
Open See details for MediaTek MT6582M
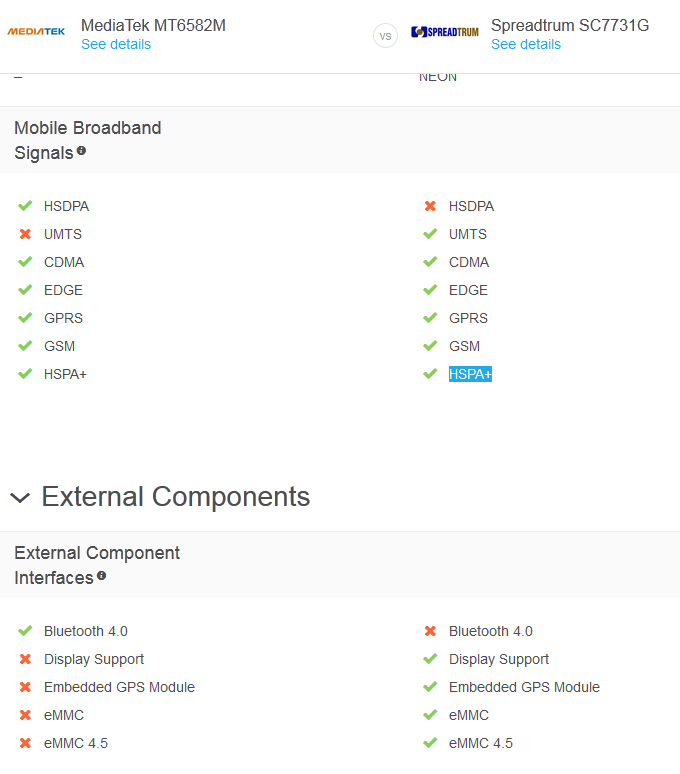pyautogui.click(x=116, y=44)
